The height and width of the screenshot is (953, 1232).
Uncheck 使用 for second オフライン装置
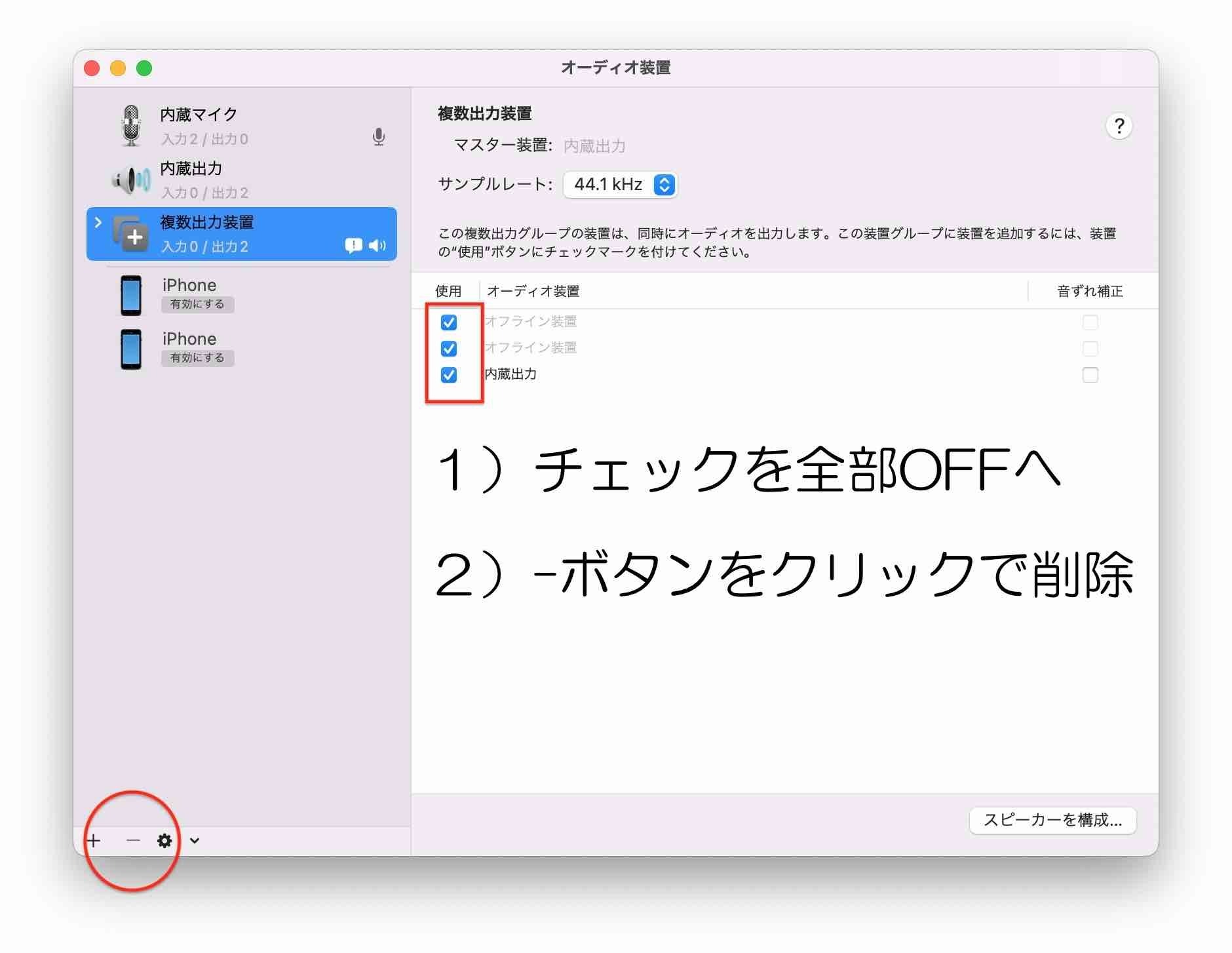(x=449, y=349)
